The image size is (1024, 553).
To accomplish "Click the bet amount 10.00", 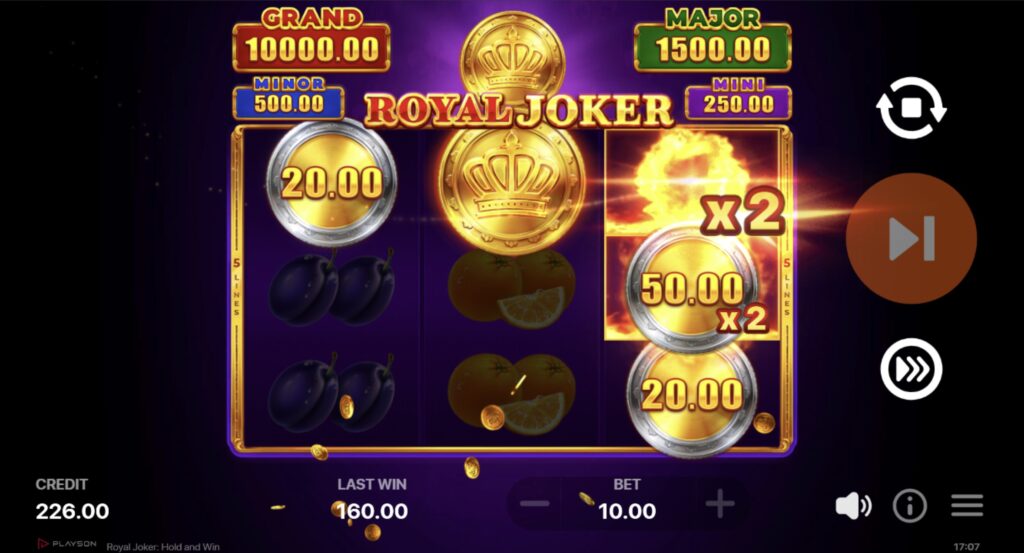I will coord(627,511).
